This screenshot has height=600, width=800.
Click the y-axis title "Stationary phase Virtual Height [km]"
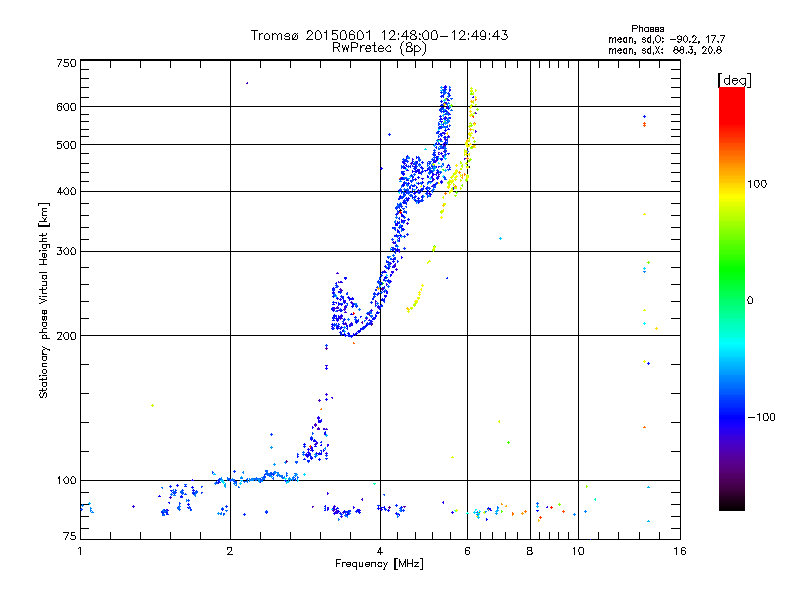point(43,300)
